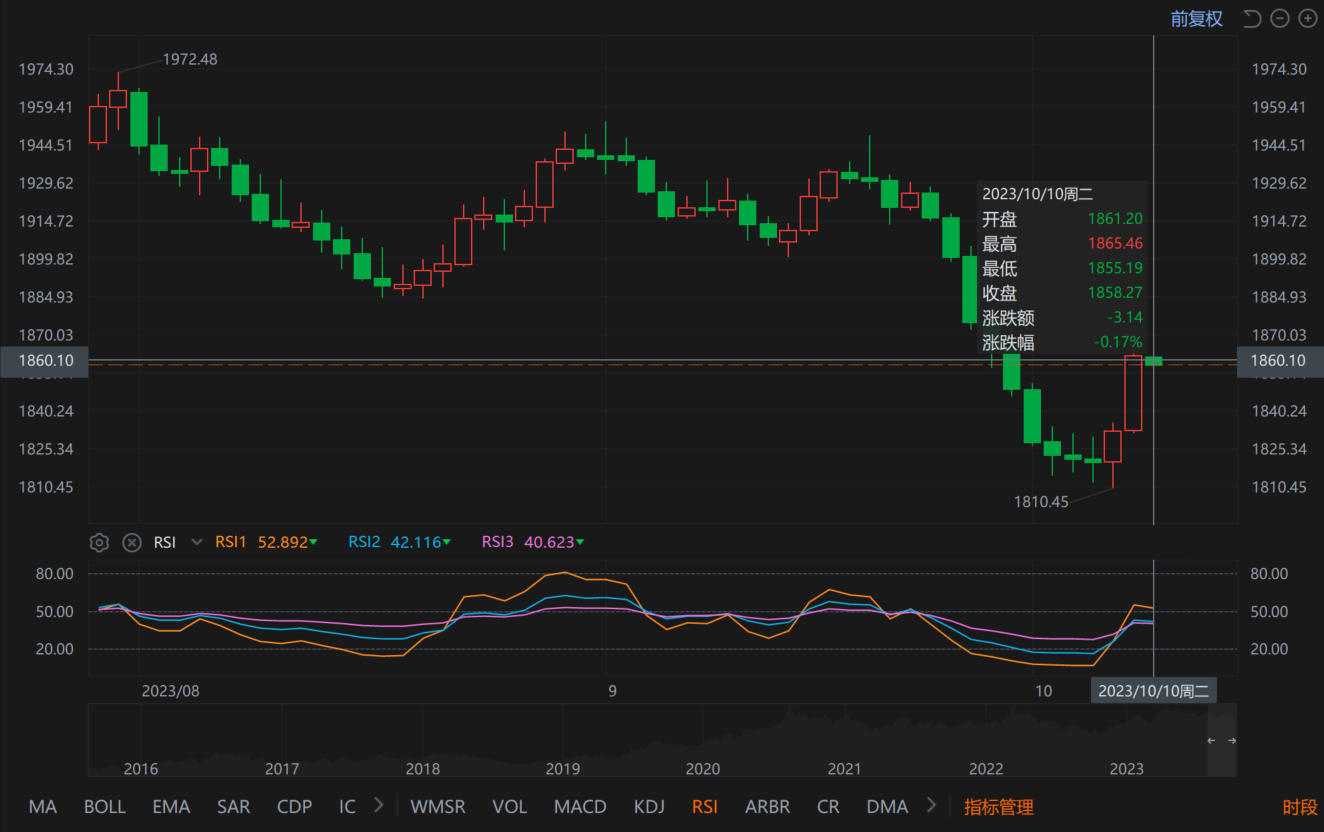Click right axis price 1944.51

coord(1279,145)
